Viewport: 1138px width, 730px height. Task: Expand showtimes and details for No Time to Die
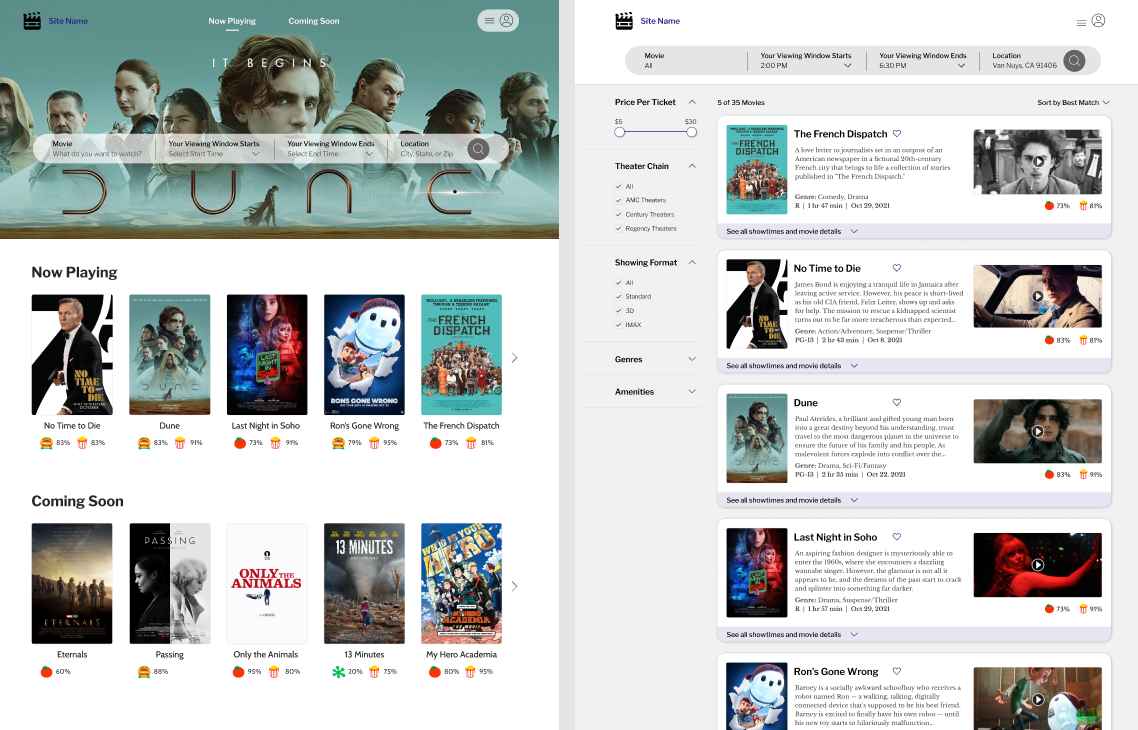coord(793,366)
